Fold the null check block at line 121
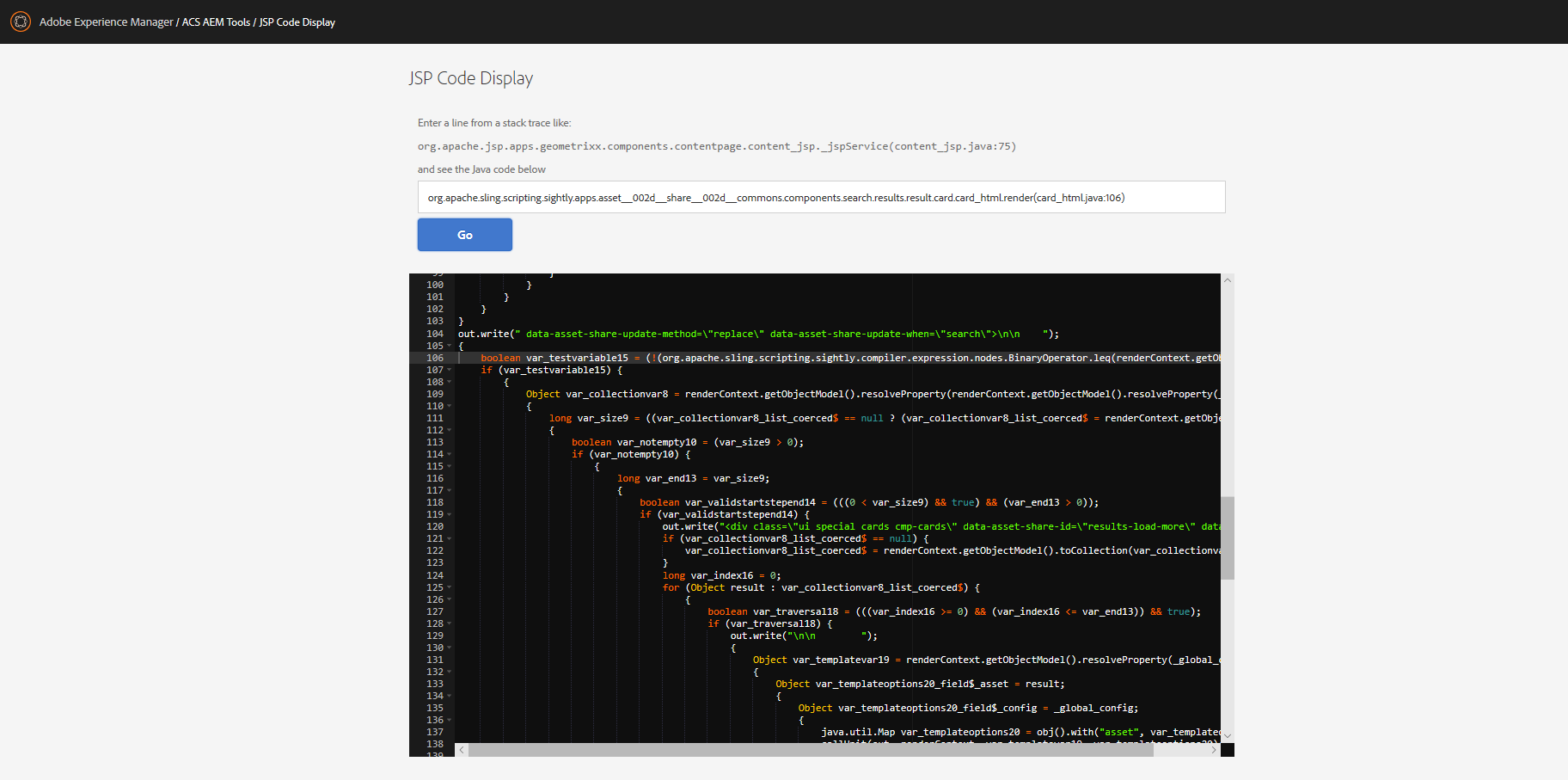This screenshot has height=780, width=1568. (449, 538)
